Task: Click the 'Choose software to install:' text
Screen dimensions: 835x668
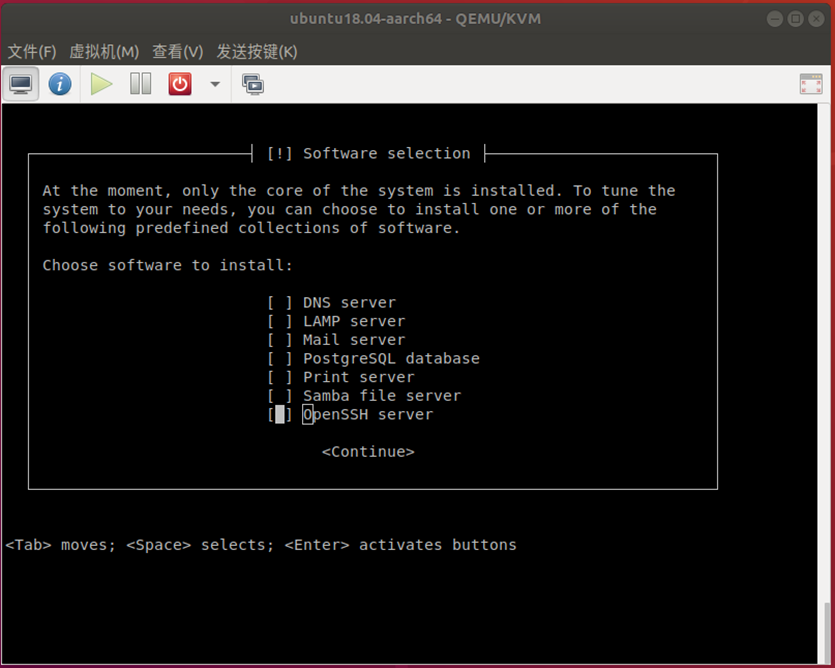Action: coord(168,265)
